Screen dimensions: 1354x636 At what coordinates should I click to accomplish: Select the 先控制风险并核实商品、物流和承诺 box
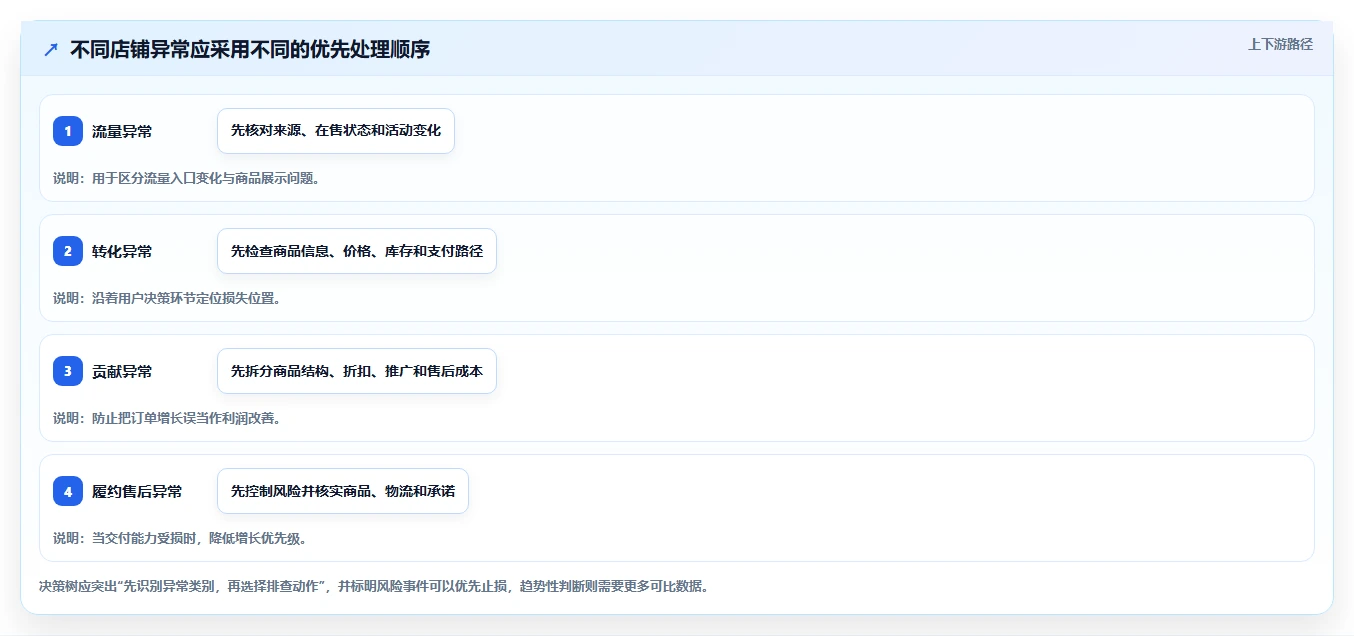343,491
